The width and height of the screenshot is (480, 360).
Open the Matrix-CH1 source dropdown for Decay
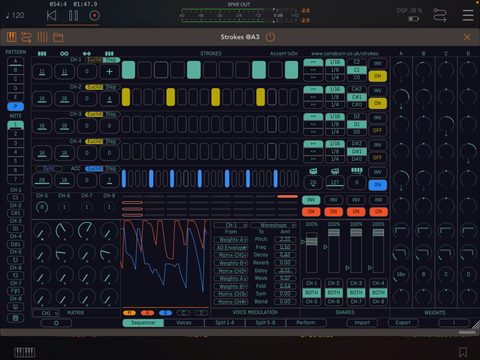[231, 255]
